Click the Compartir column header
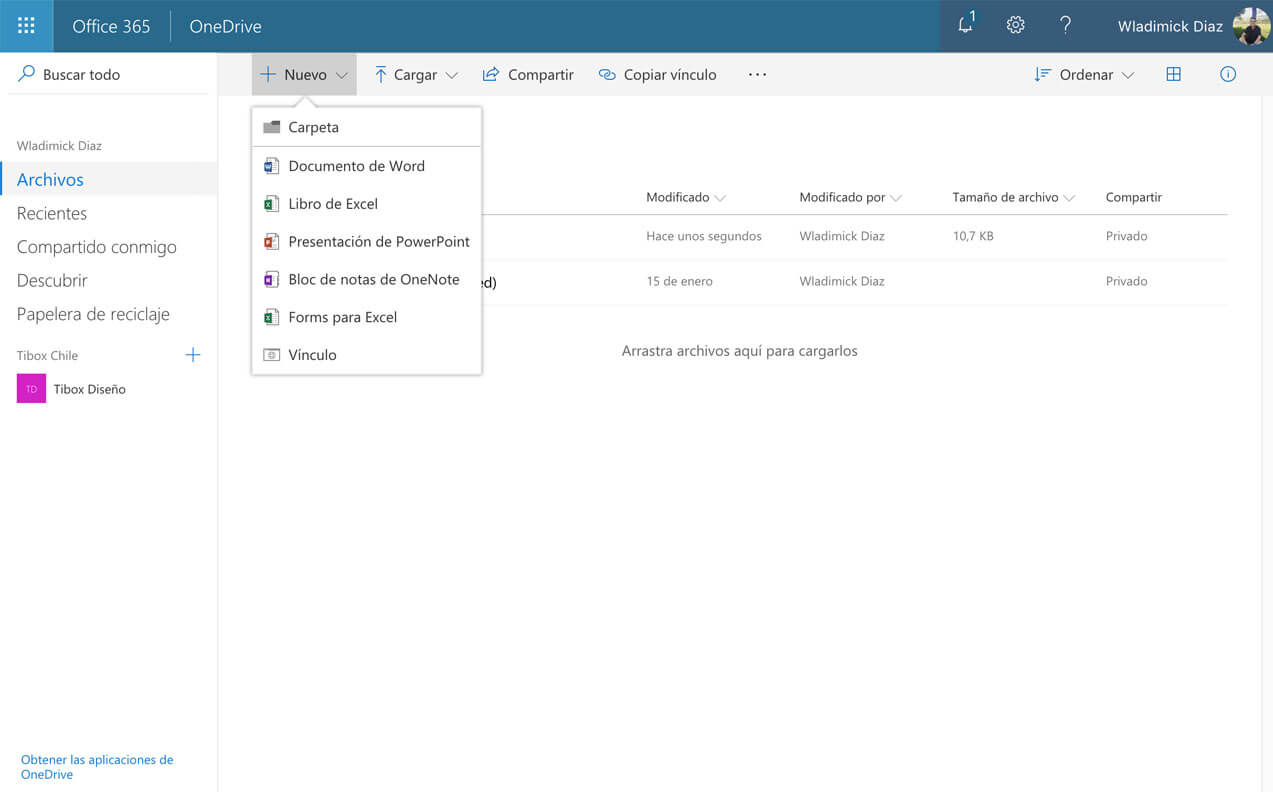This screenshot has width=1273, height=792. tap(1133, 198)
